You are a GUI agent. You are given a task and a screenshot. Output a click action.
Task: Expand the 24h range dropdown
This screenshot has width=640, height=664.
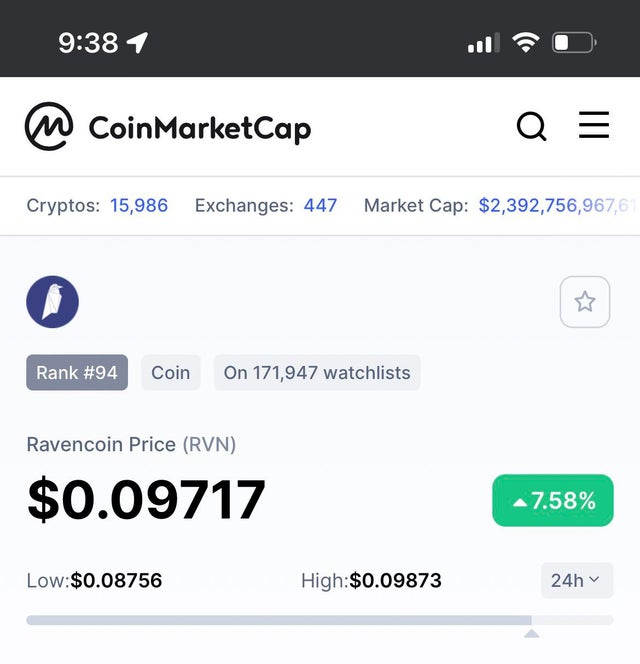577,580
